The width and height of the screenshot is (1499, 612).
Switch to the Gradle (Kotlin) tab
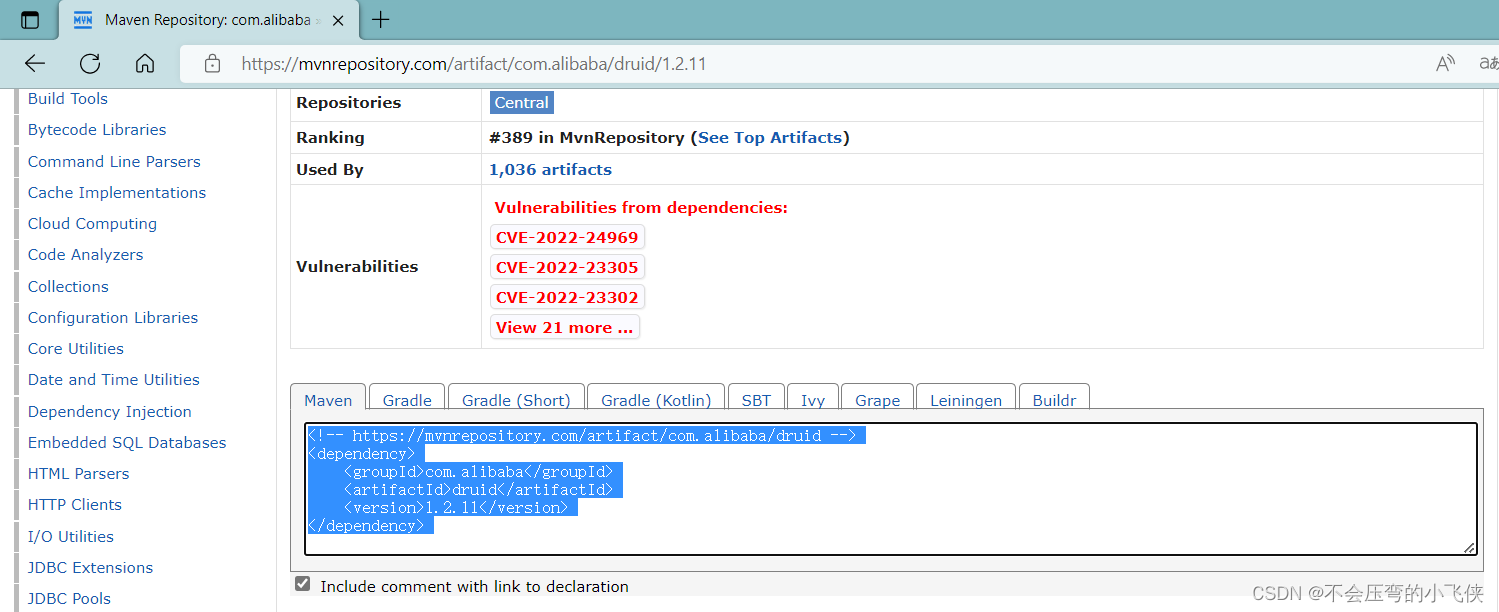point(656,399)
